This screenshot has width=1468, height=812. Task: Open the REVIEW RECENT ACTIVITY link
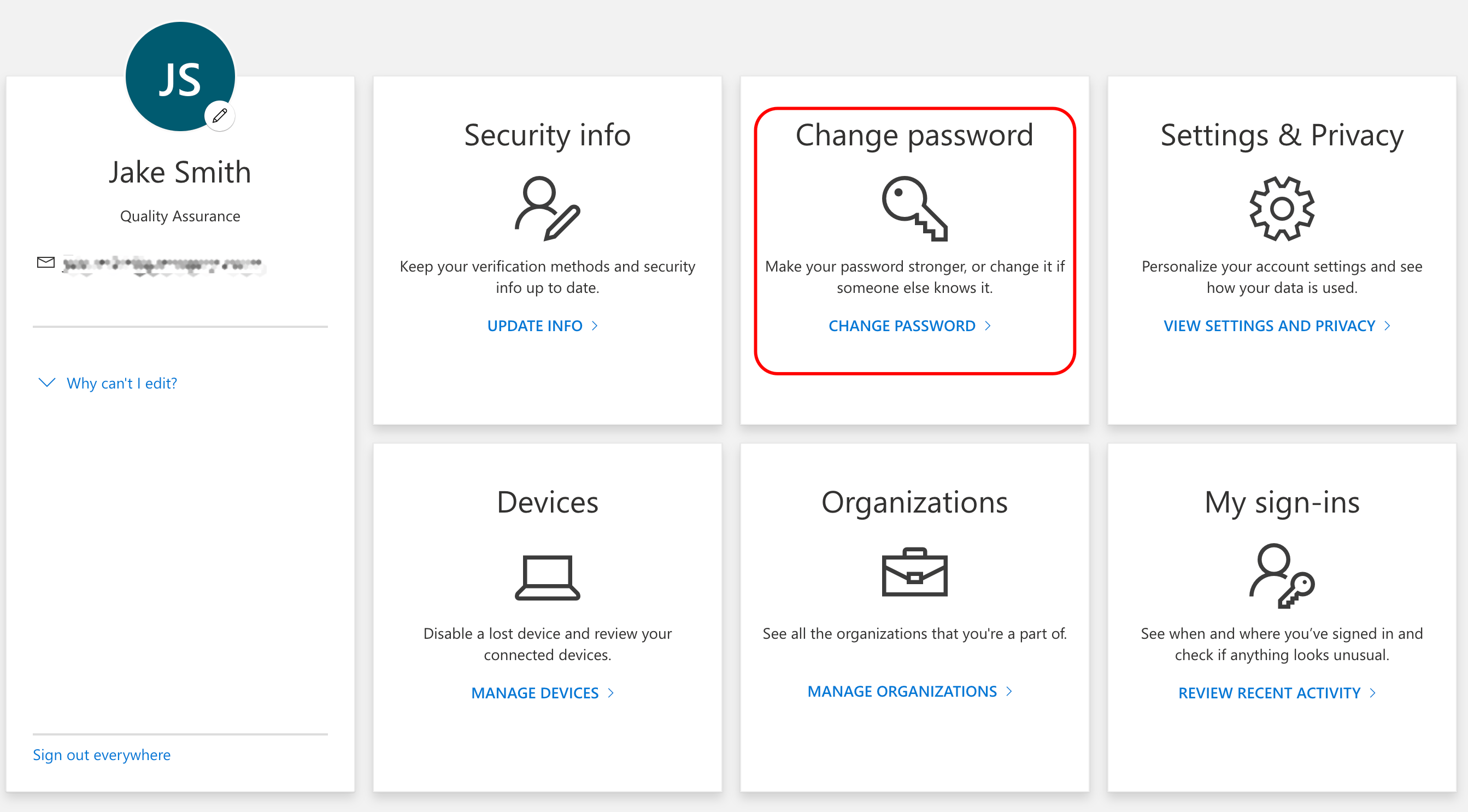[1269, 693]
